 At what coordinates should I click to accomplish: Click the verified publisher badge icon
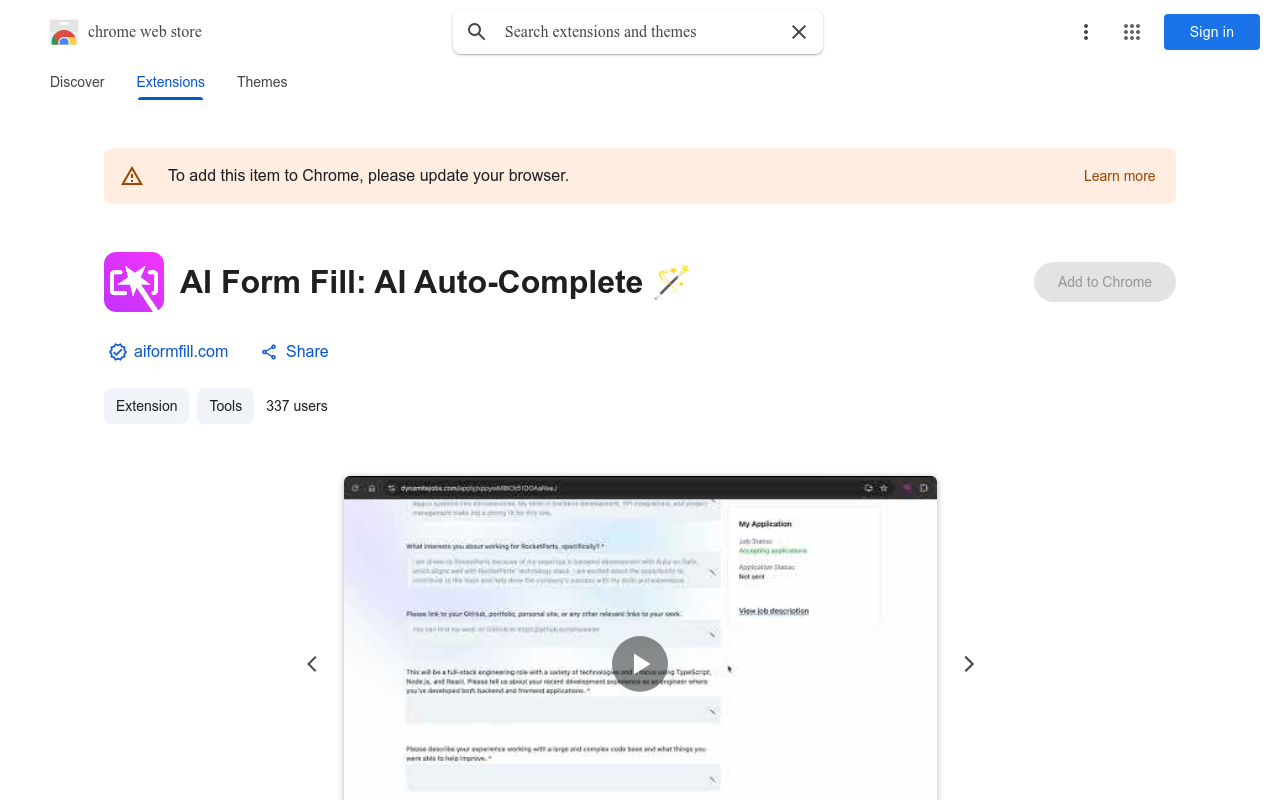pyautogui.click(x=118, y=352)
